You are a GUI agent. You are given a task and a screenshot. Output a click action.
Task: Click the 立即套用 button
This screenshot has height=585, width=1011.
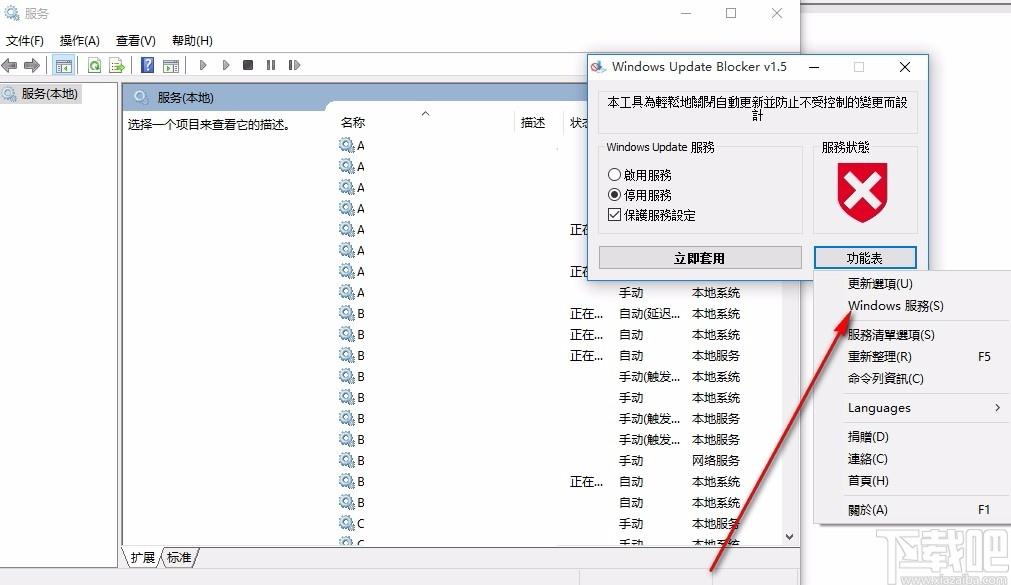[700, 258]
